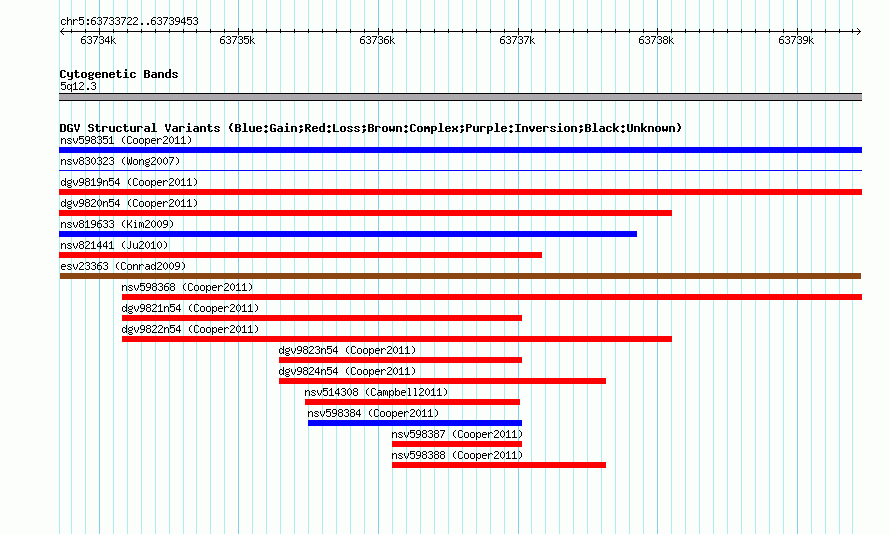Click the nsv598384 blue gain bar

pyautogui.click(x=415, y=423)
